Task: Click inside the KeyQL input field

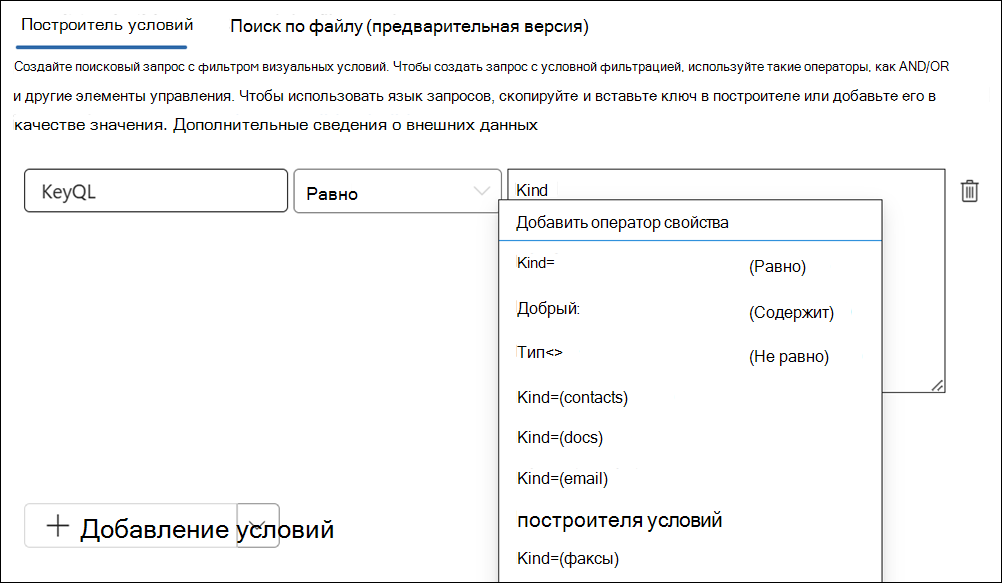Action: click(155, 191)
